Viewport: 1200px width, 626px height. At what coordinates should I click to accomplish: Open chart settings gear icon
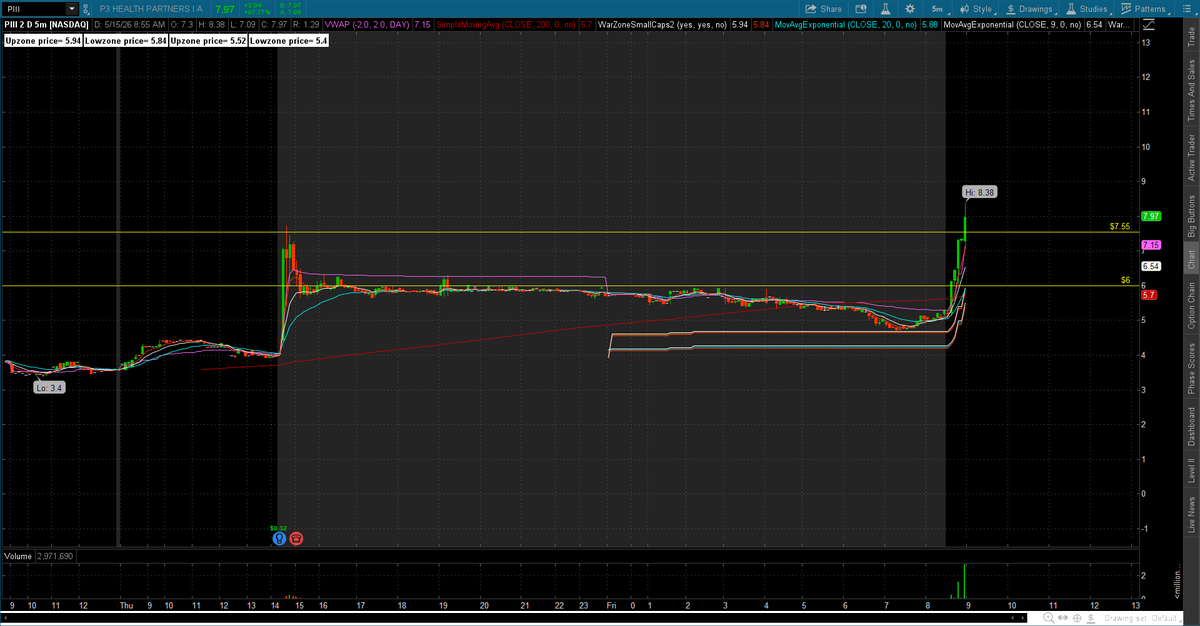(x=910, y=9)
